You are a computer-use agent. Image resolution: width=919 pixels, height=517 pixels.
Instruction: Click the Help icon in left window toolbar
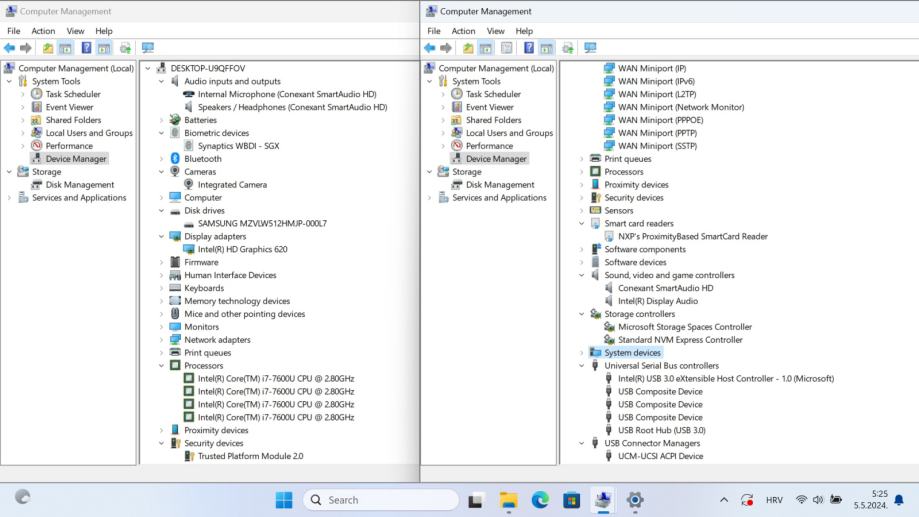click(x=86, y=48)
